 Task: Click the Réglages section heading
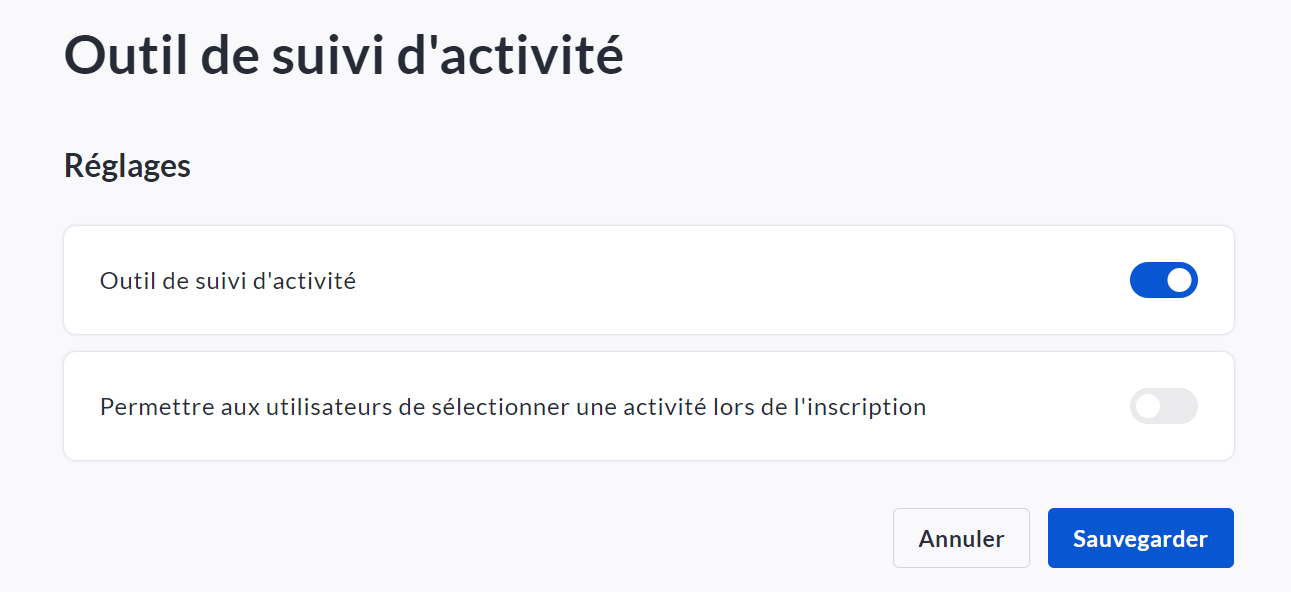tap(127, 165)
